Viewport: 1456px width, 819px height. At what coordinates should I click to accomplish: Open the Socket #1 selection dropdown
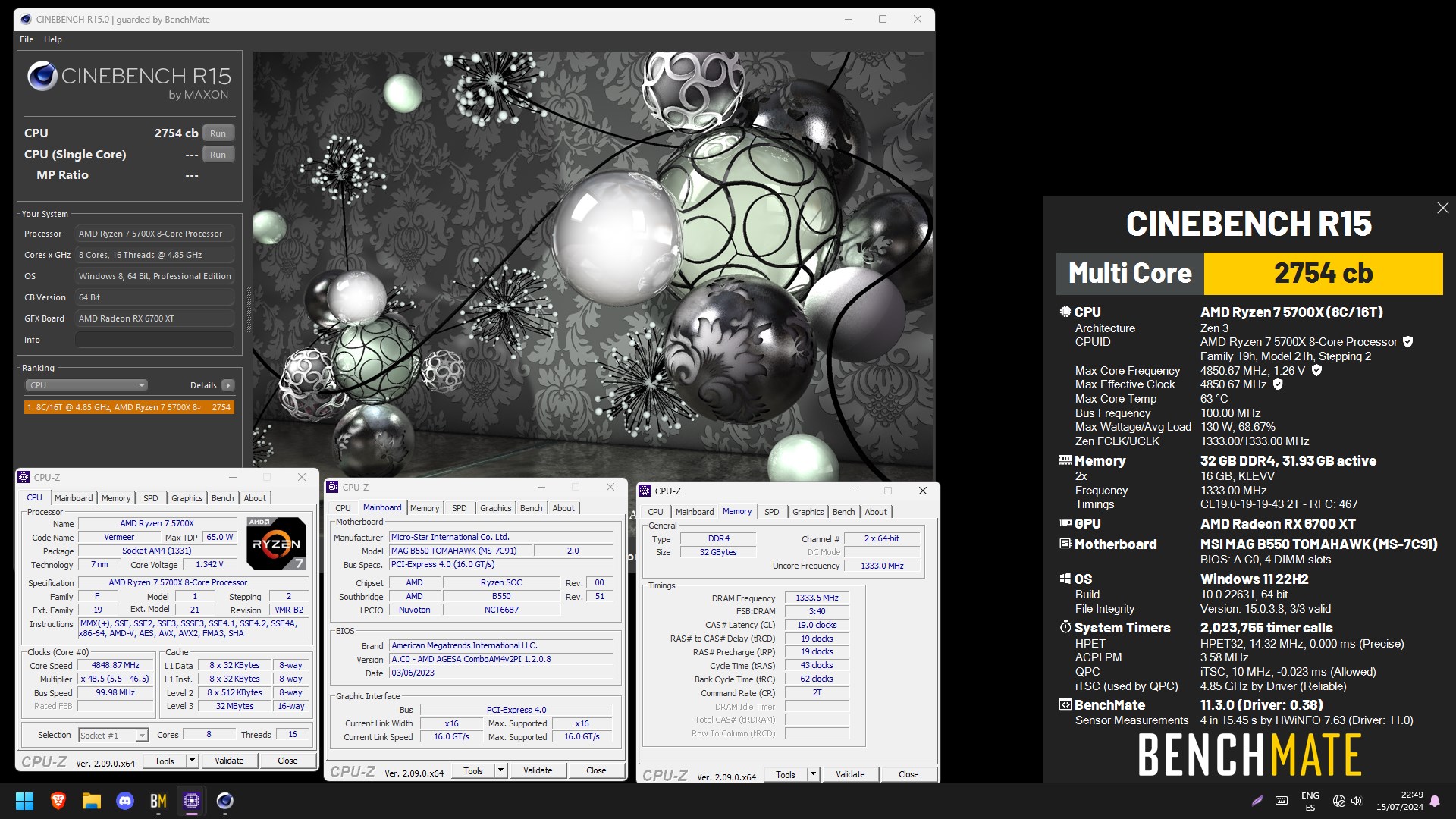click(x=113, y=736)
